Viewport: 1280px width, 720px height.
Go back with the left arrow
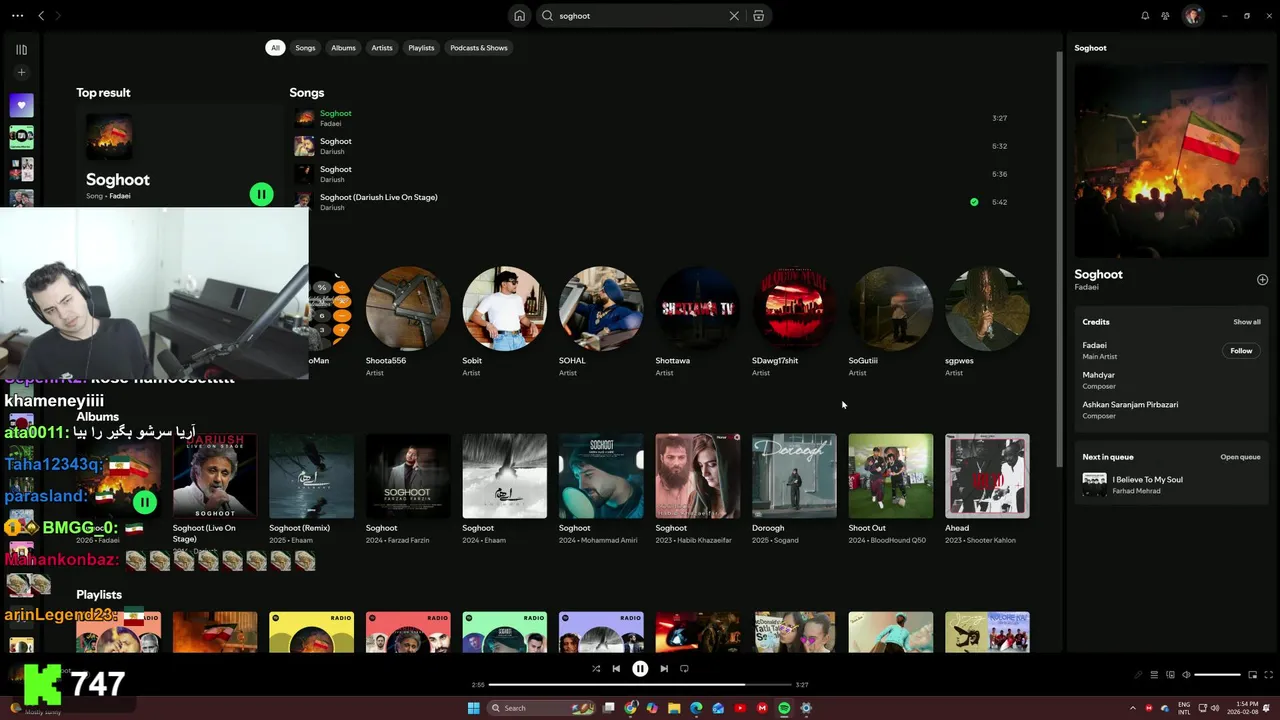[41, 16]
